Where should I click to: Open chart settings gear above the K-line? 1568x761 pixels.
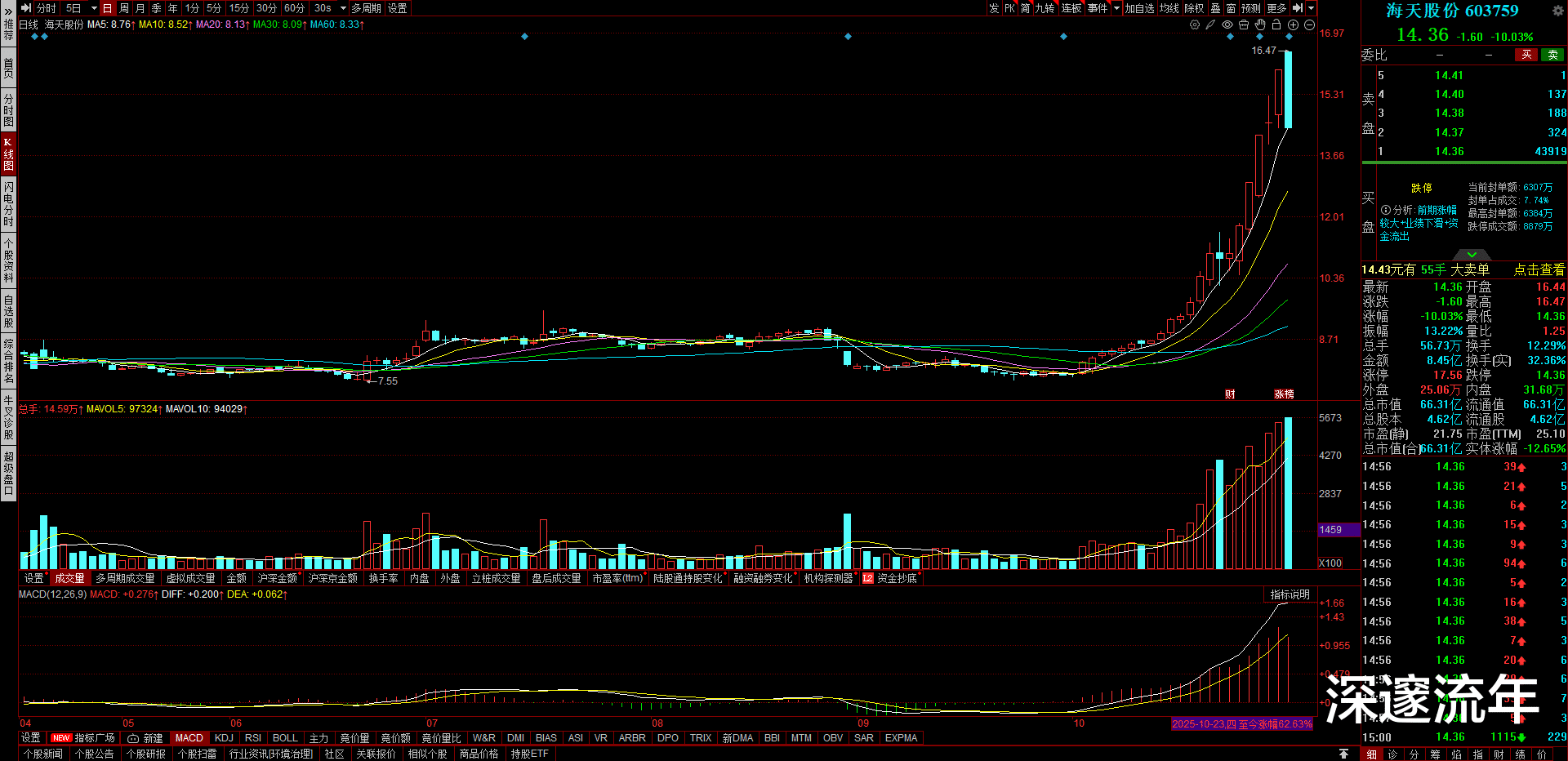(1195, 24)
